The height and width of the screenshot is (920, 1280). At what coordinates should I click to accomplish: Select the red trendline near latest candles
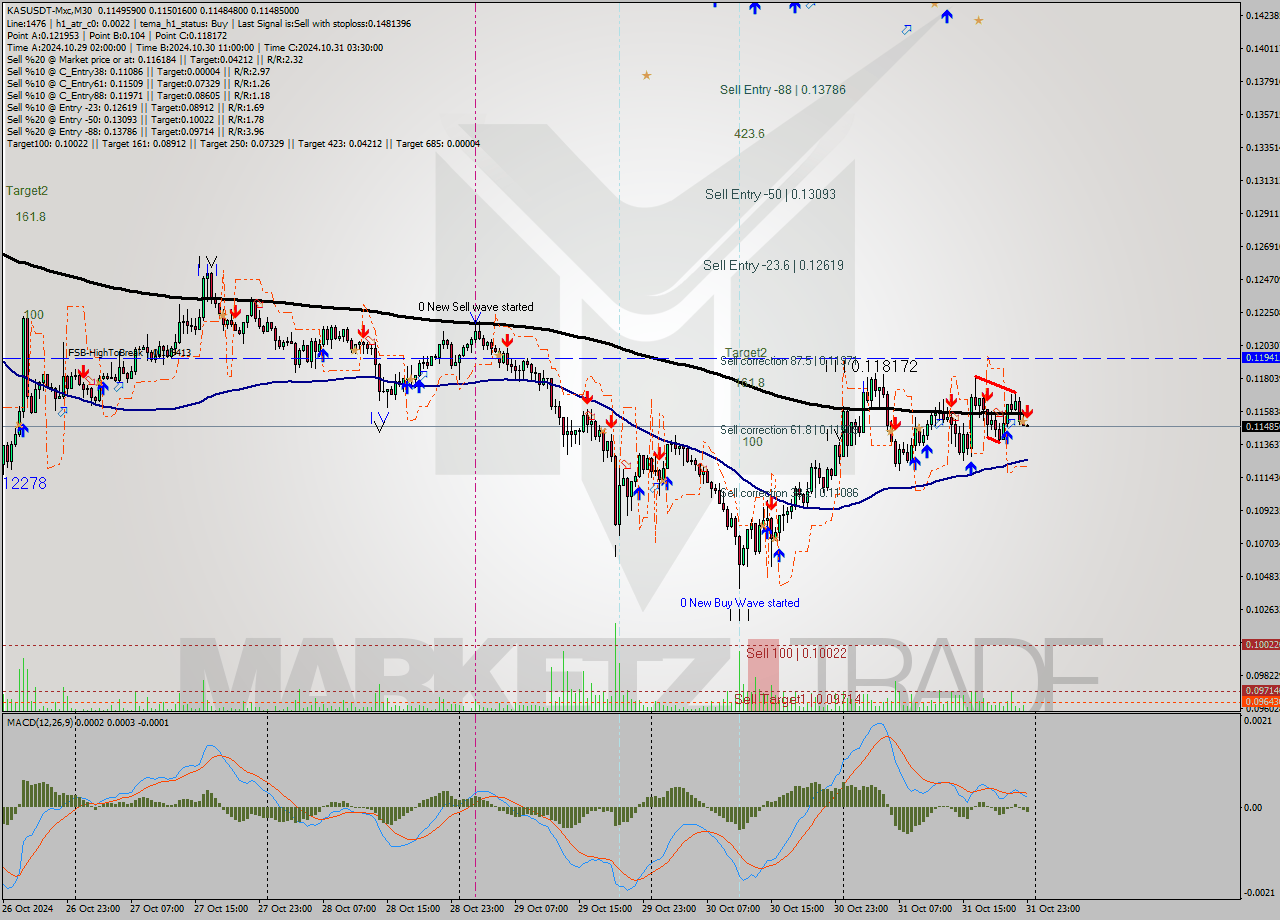[x=996, y=385]
